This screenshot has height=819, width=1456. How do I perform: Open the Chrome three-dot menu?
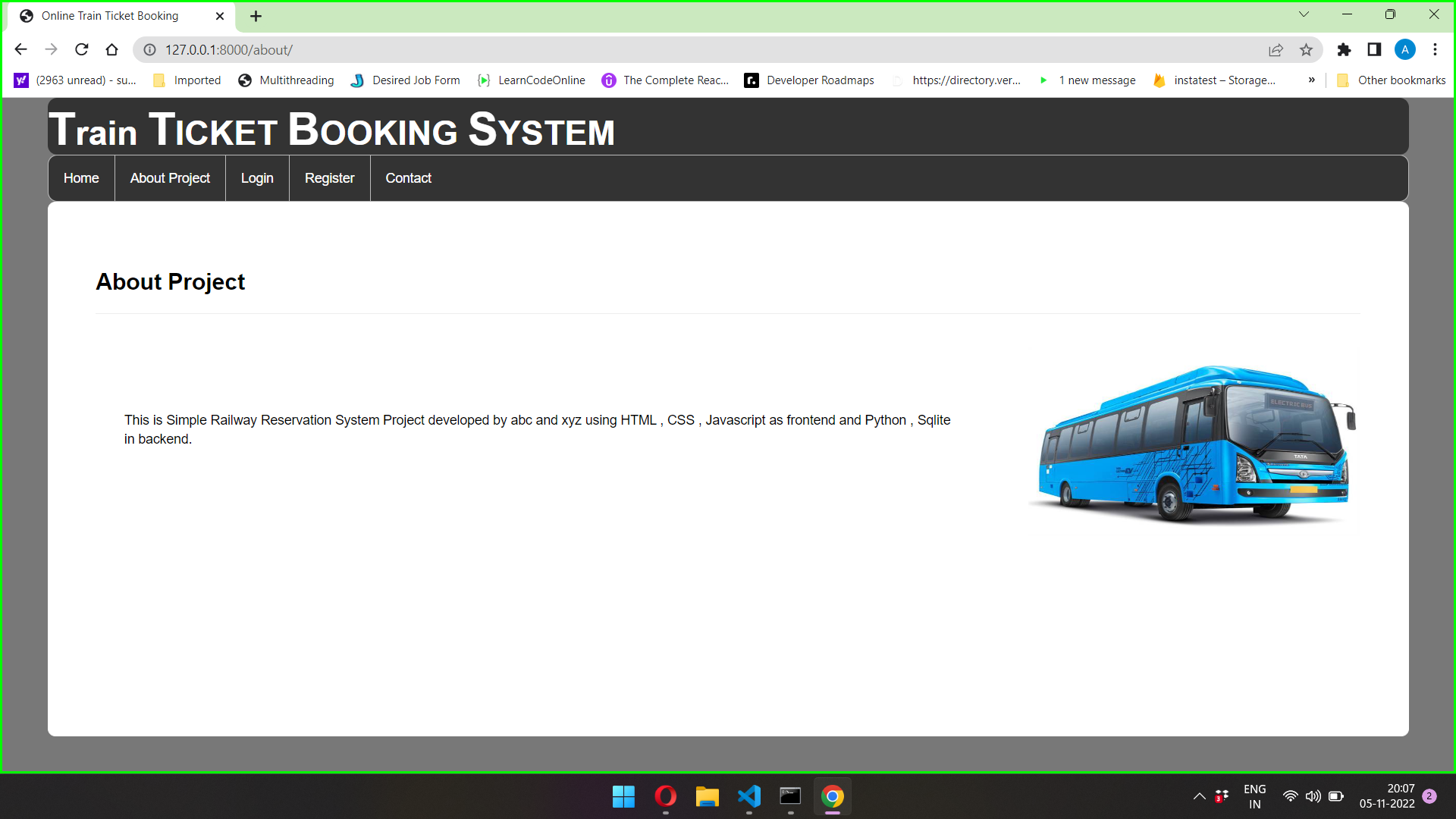click(x=1435, y=50)
